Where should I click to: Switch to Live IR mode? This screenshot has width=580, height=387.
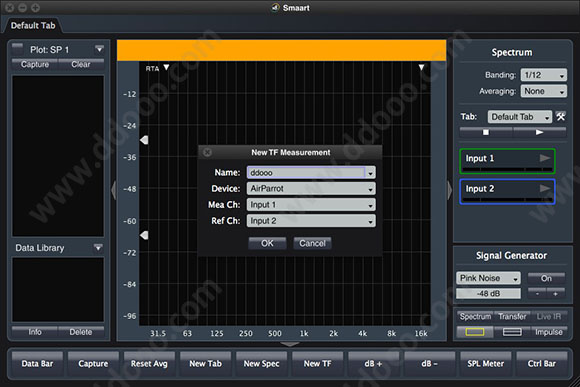tap(549, 316)
